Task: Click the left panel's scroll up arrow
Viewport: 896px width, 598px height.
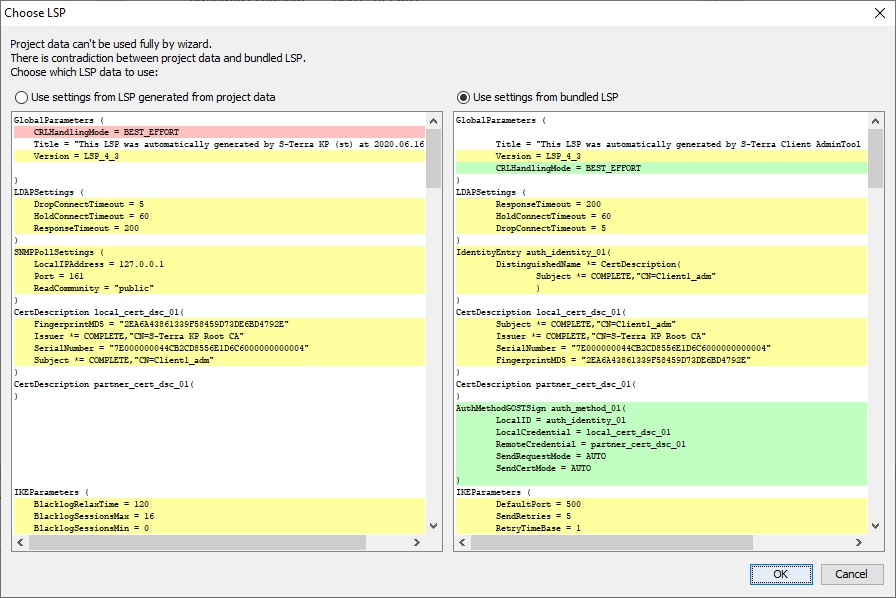Action: click(x=434, y=120)
